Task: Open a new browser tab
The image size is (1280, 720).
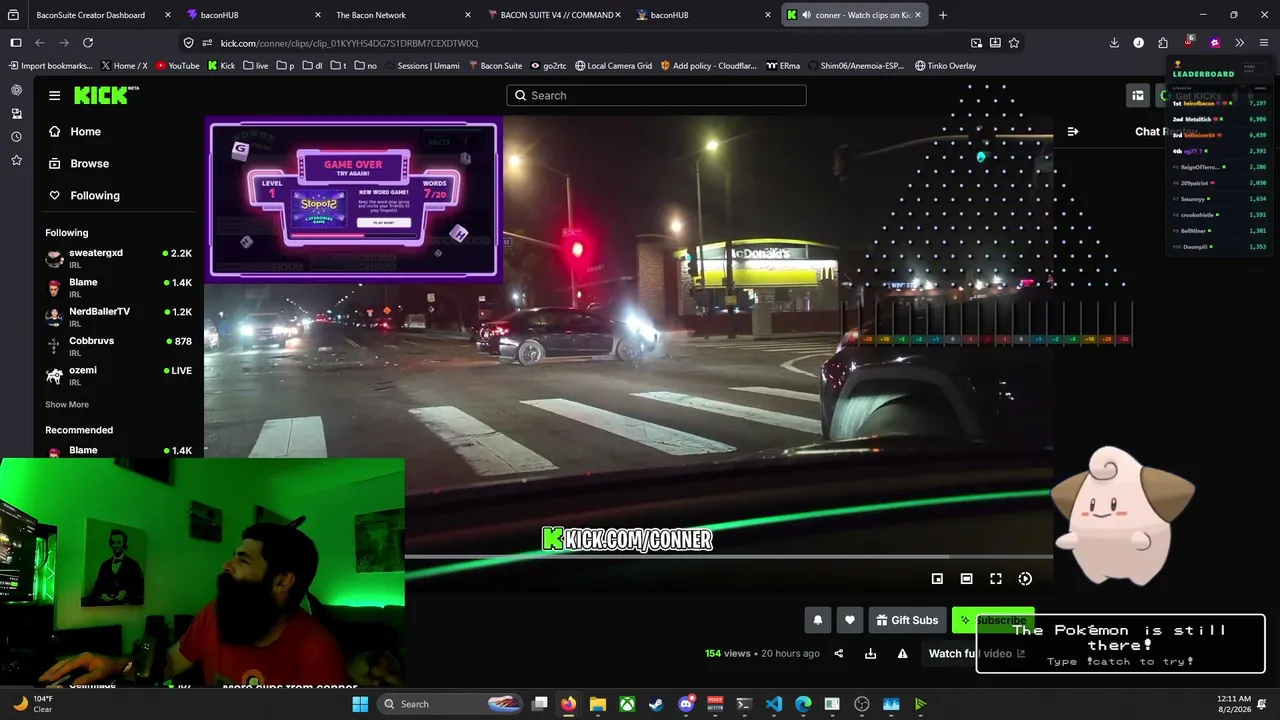Action: coord(943,15)
